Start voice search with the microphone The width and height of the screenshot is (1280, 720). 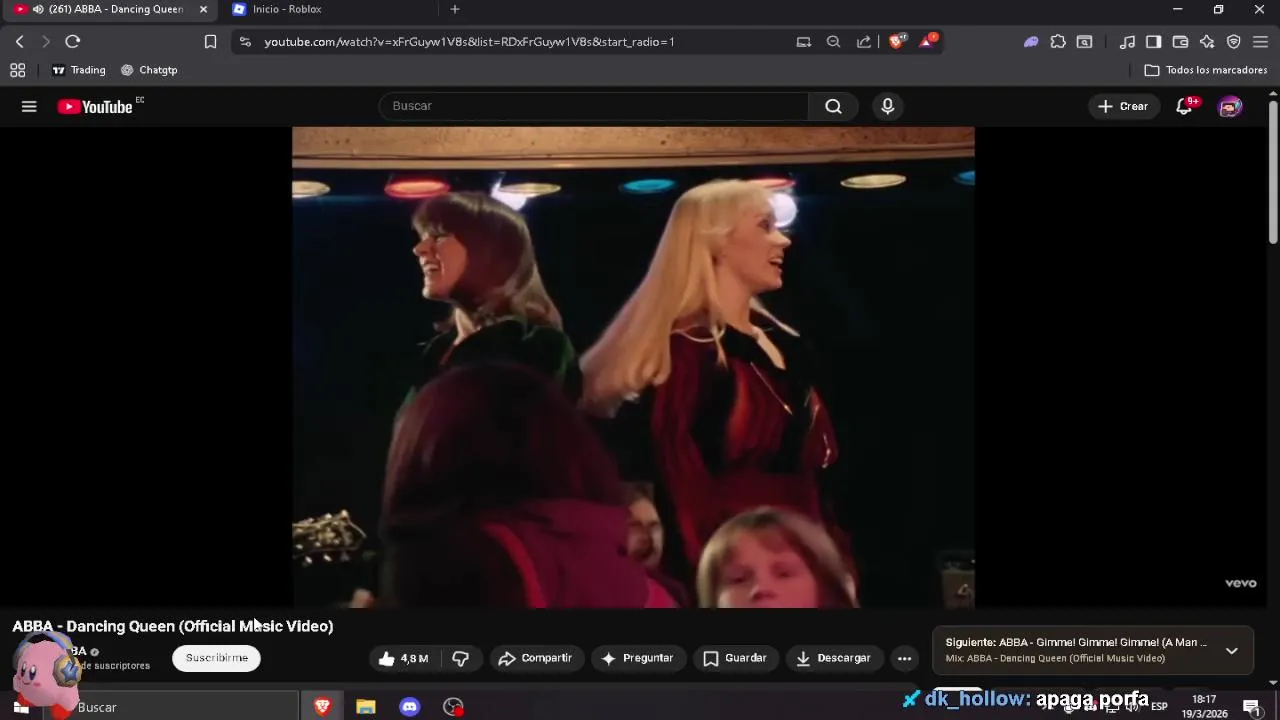coord(887,106)
